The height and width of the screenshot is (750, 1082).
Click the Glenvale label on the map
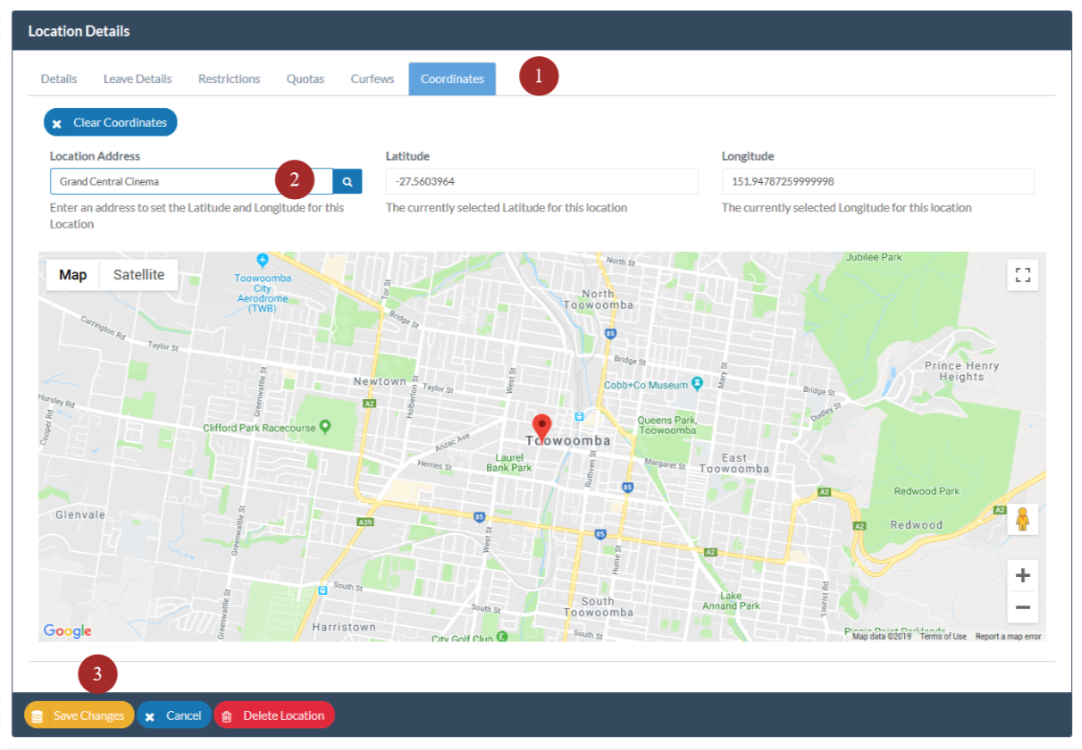click(81, 514)
